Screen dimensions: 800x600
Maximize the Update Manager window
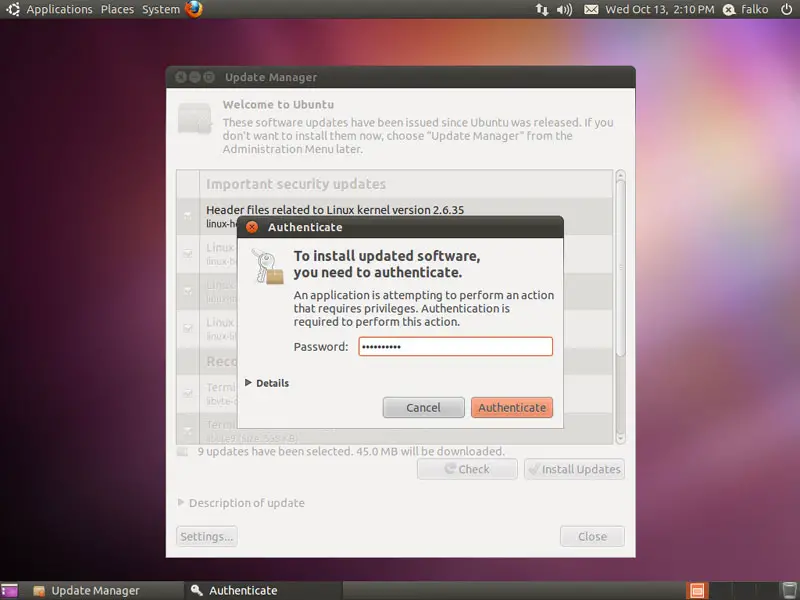pos(209,77)
